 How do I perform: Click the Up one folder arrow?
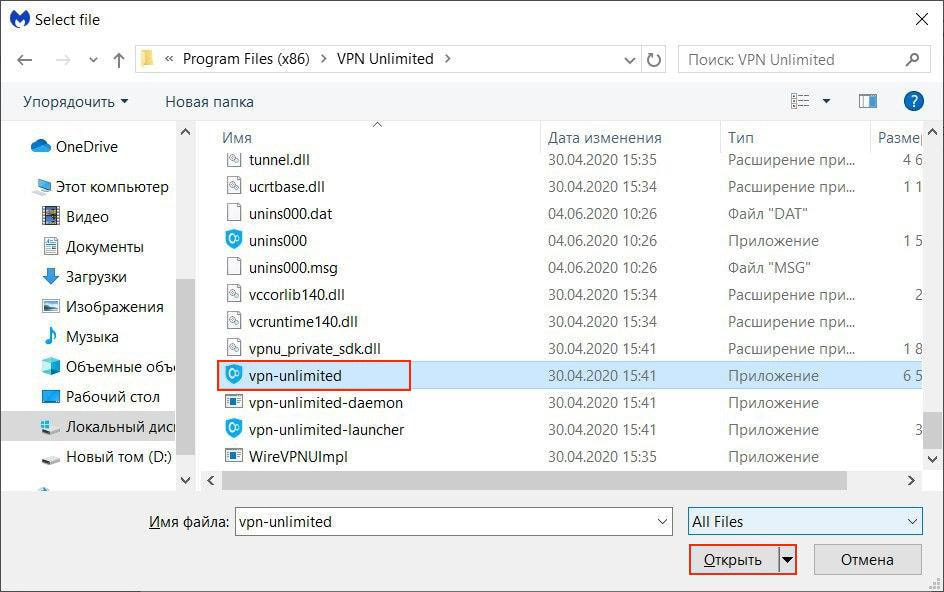click(119, 60)
